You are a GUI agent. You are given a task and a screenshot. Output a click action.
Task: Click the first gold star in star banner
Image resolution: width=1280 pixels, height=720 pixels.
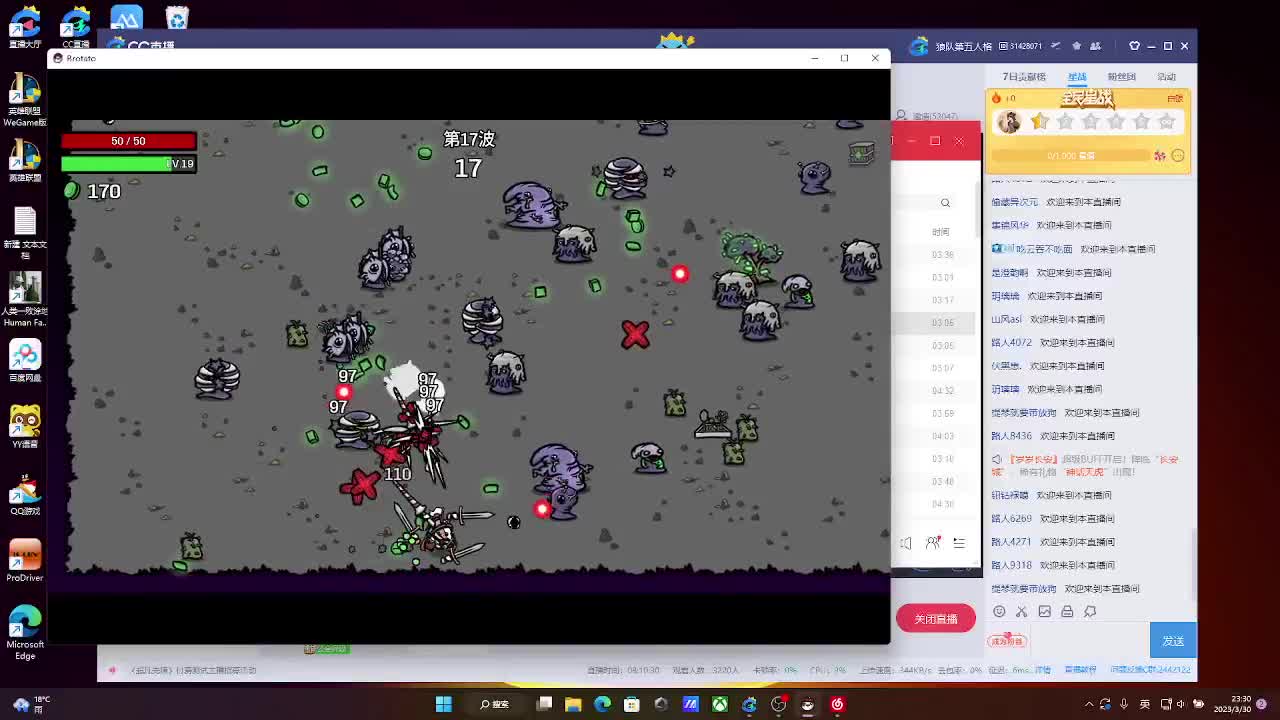click(1040, 122)
